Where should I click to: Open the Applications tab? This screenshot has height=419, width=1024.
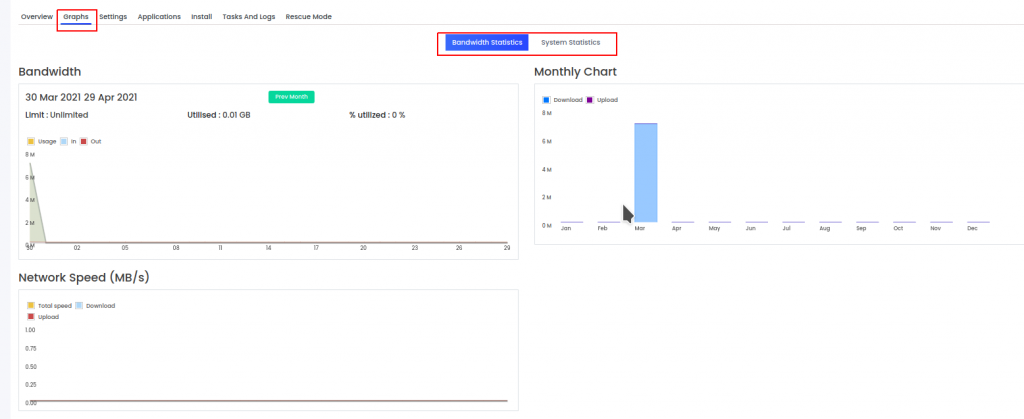click(159, 17)
